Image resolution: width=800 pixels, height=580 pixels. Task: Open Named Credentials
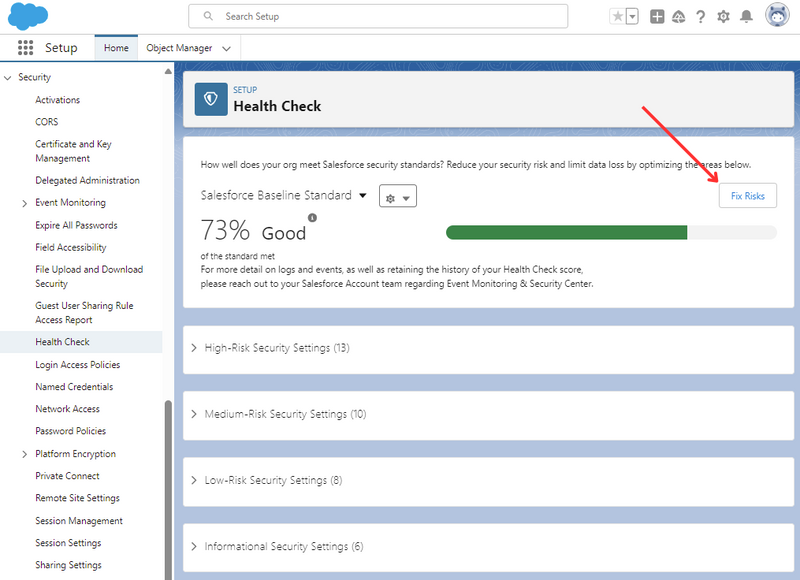74,387
